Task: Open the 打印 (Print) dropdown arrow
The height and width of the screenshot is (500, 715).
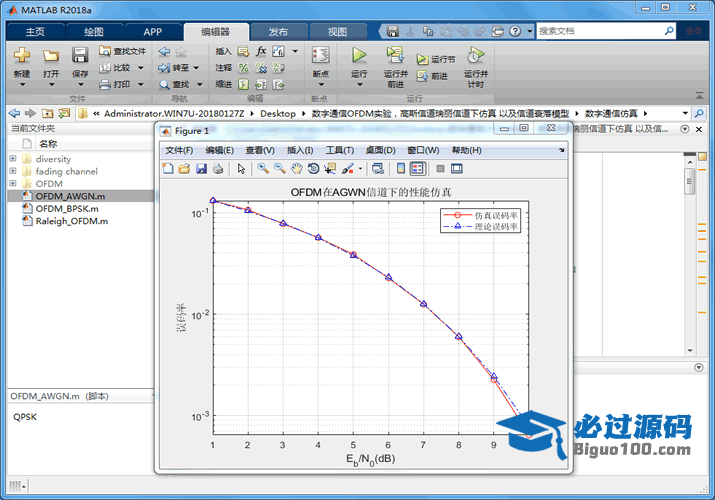Action: coord(141,84)
